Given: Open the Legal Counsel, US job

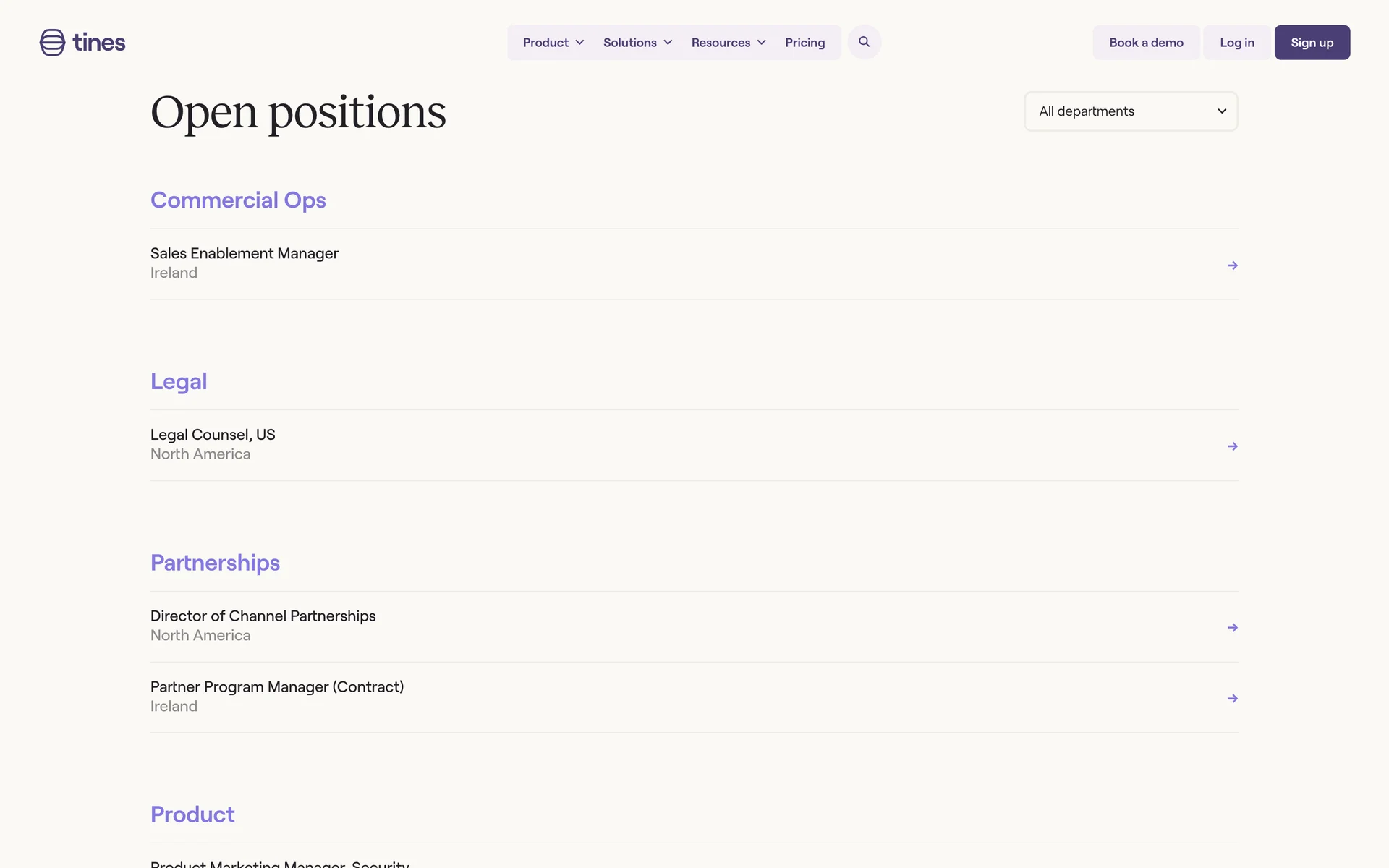Looking at the screenshot, I should (x=213, y=435).
